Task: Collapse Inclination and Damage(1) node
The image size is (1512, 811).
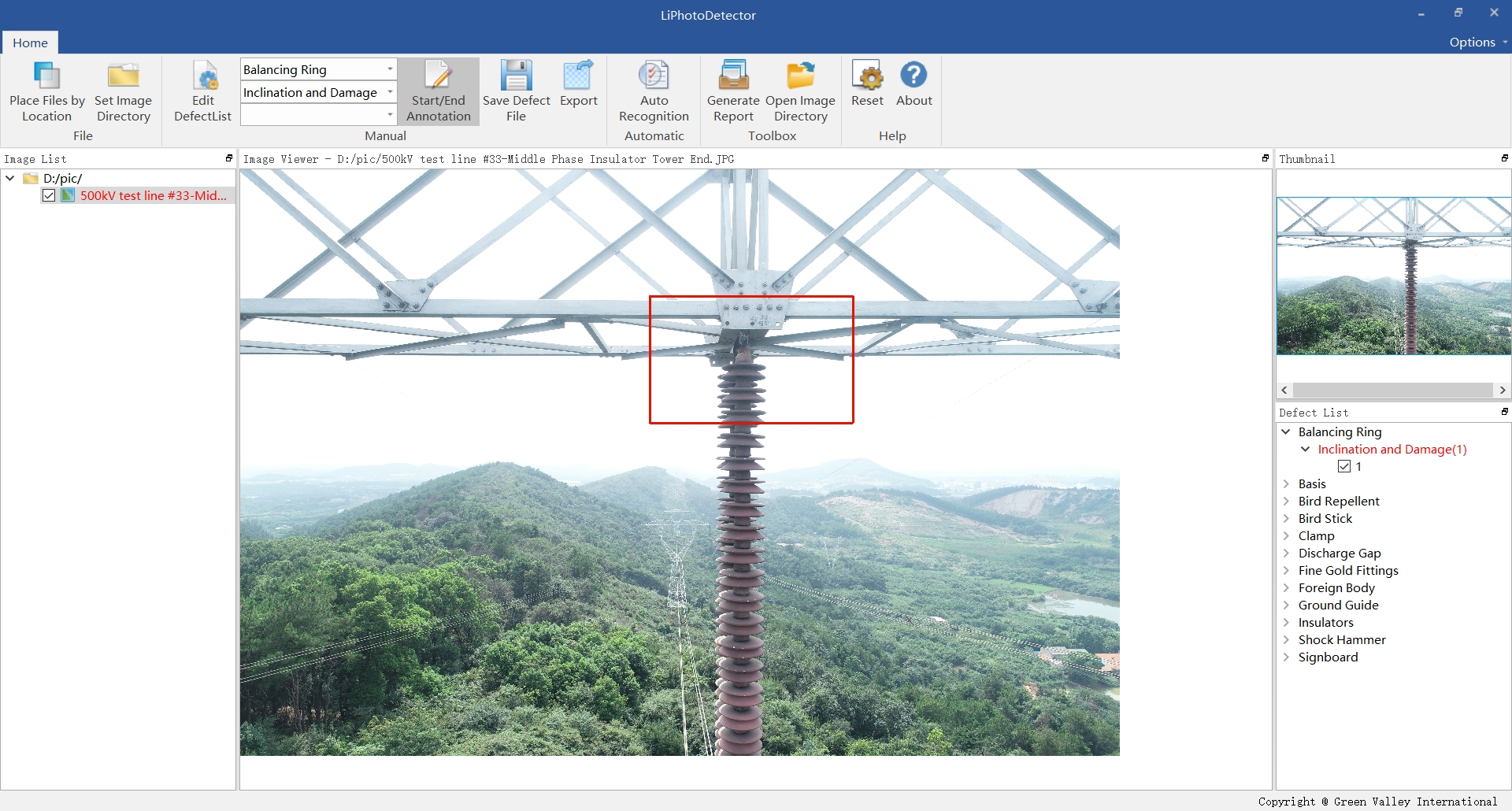Action: pyautogui.click(x=1305, y=449)
